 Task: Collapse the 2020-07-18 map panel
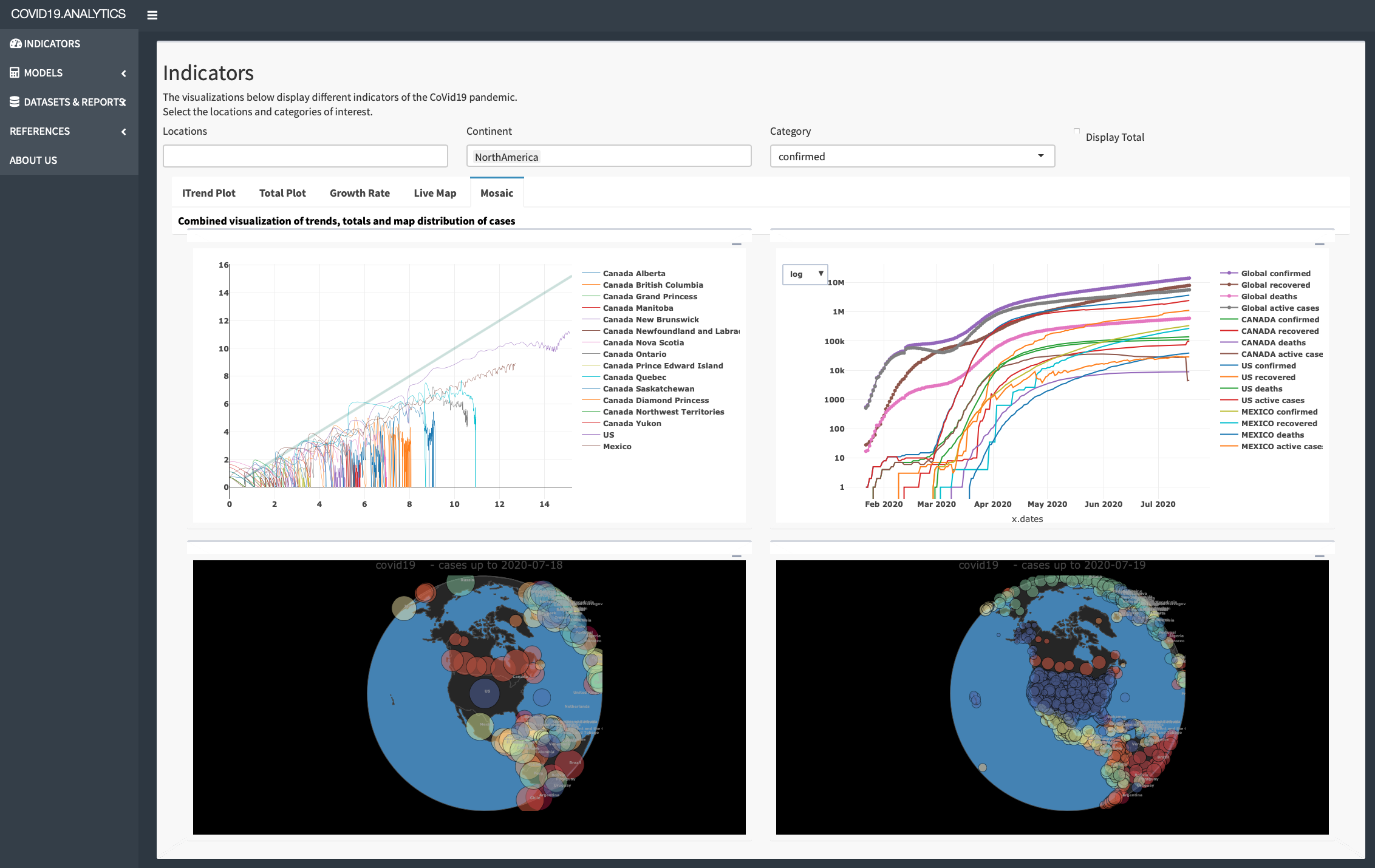737,556
